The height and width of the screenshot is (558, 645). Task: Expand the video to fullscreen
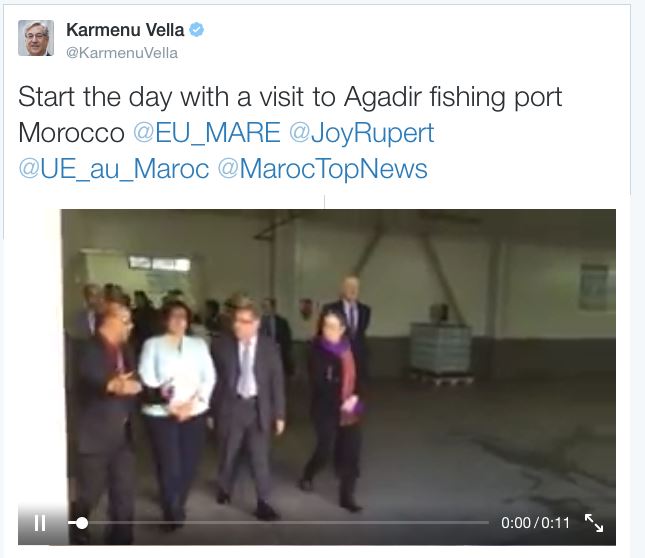tap(594, 523)
